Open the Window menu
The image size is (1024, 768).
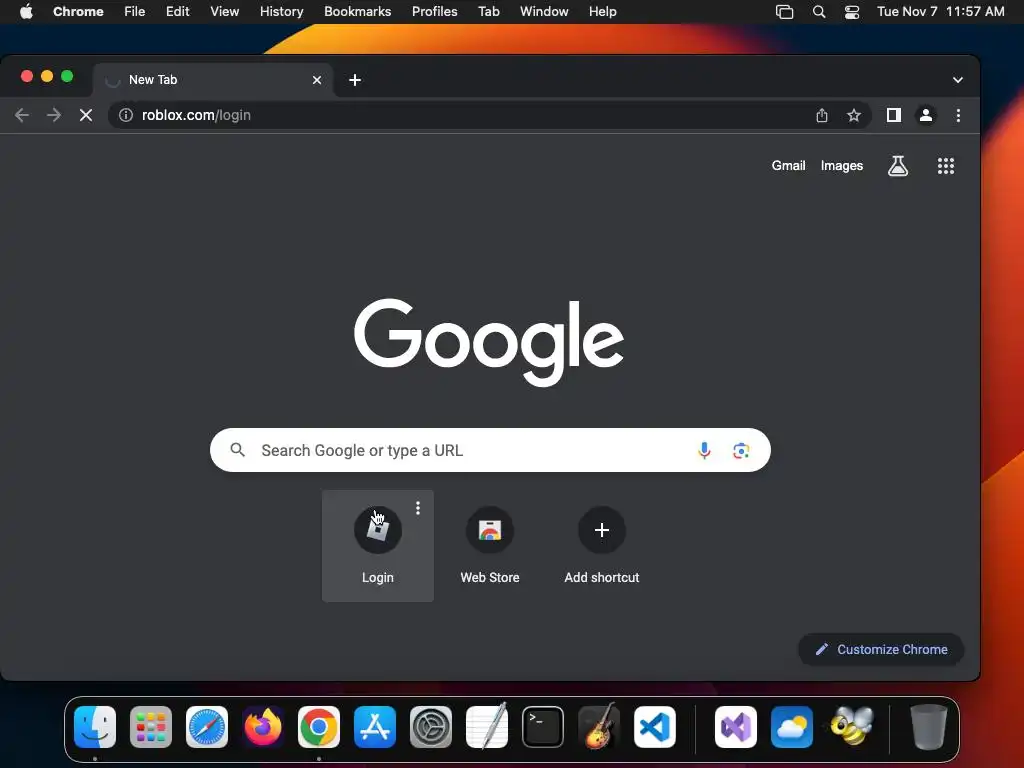point(544,12)
